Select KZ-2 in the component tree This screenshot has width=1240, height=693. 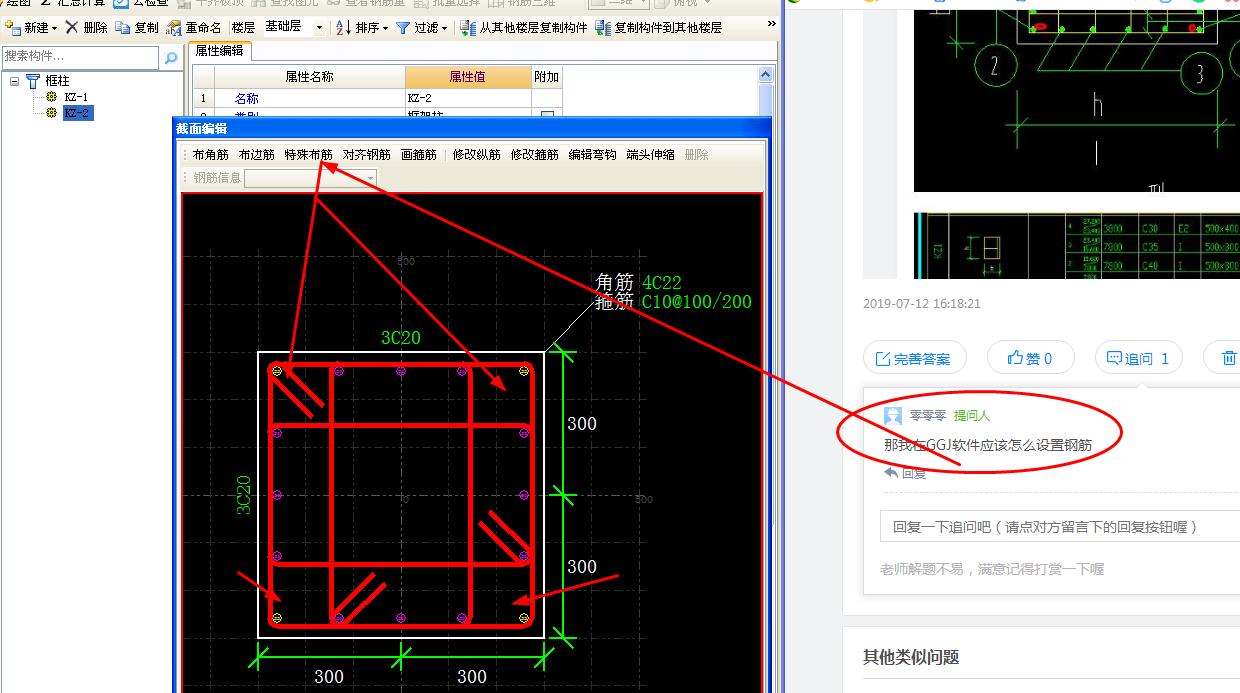point(76,113)
